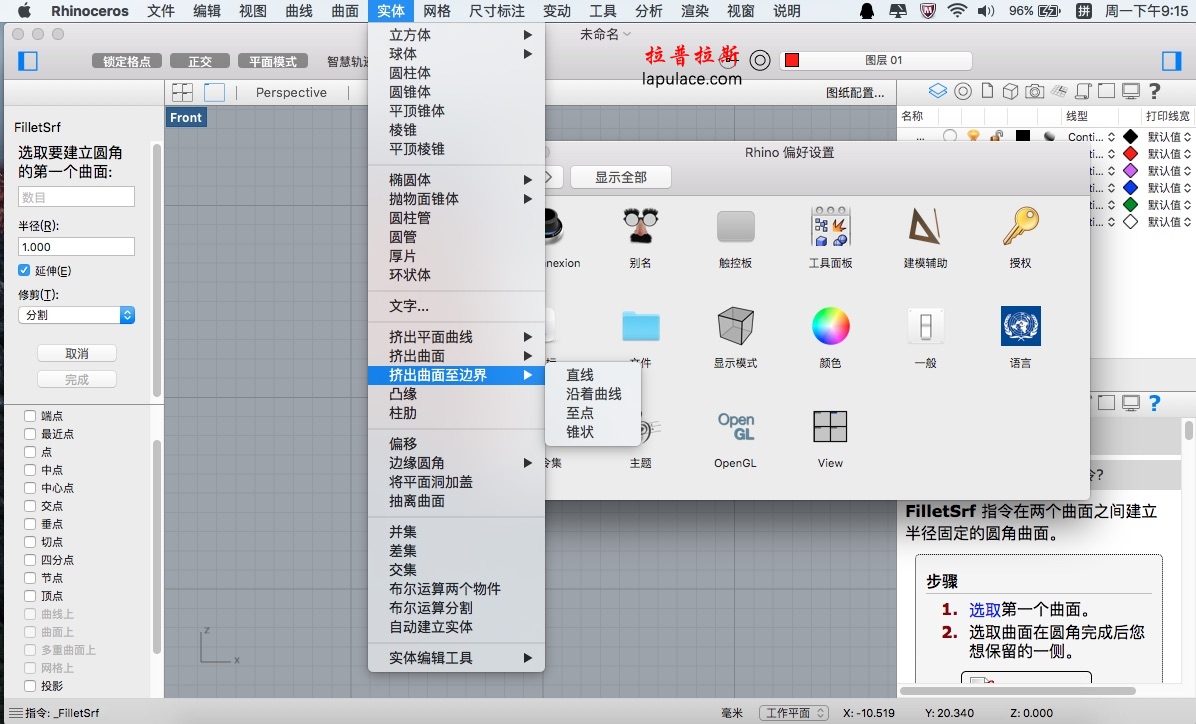Select 圆柱体 in the 实体 menu
Image resolution: width=1196 pixels, height=724 pixels.
[456, 72]
